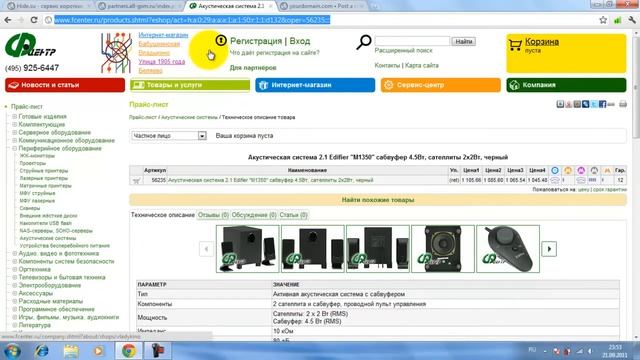Open Расширенный поиск link

coord(403,51)
